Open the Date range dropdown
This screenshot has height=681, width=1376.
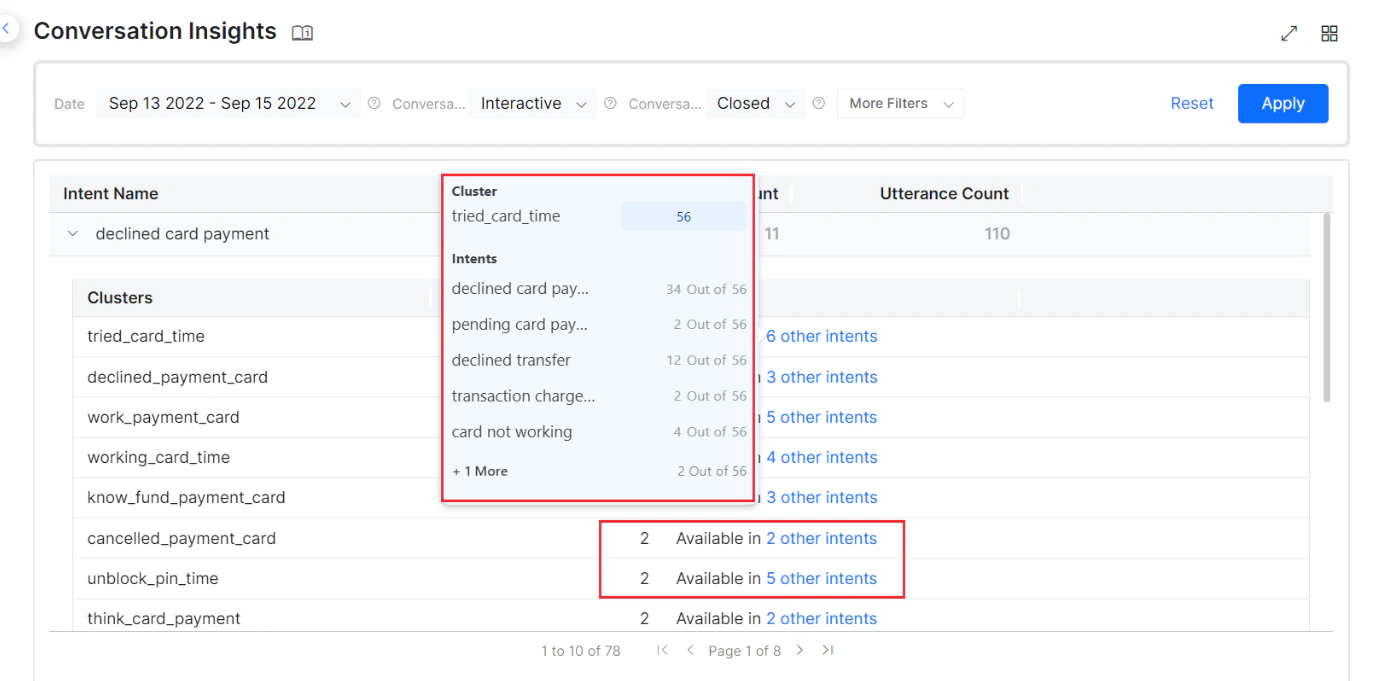click(x=228, y=103)
